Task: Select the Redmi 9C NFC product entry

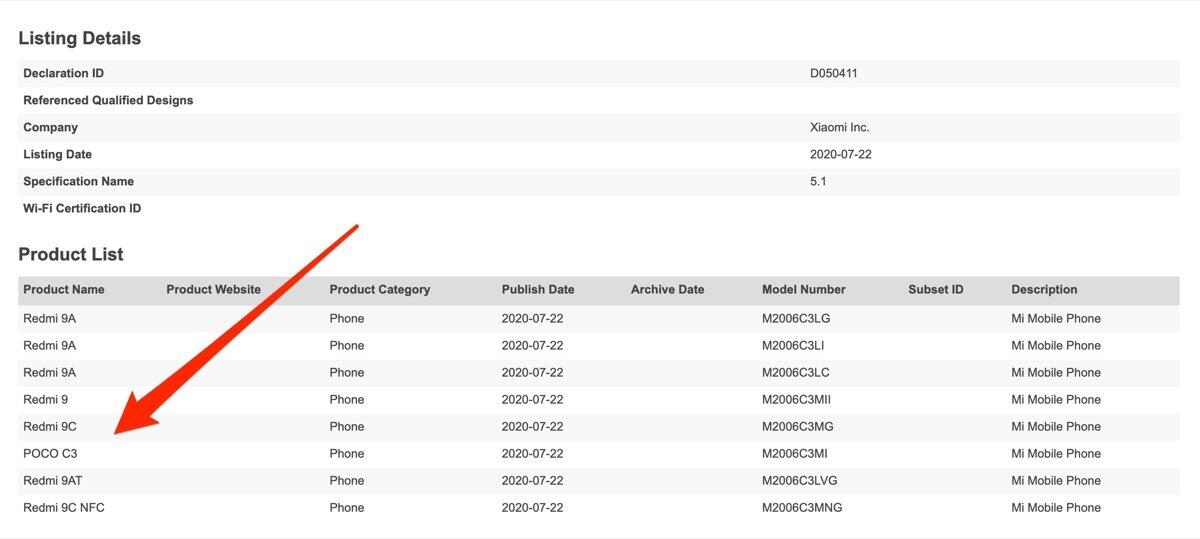Action: [x=64, y=507]
